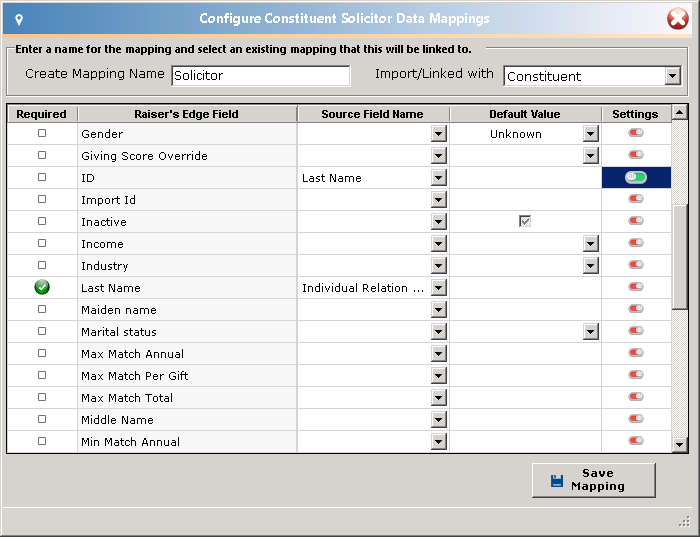Screen dimensions: 700x537
Task: Open Default Value dropdown for Giving Score Override
Action: click(x=591, y=155)
